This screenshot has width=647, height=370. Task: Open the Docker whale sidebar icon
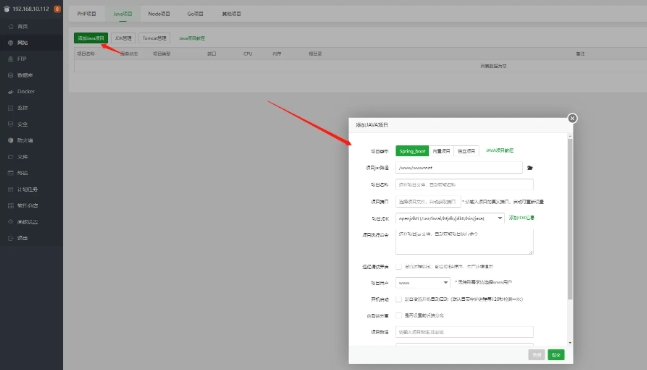tap(11, 92)
